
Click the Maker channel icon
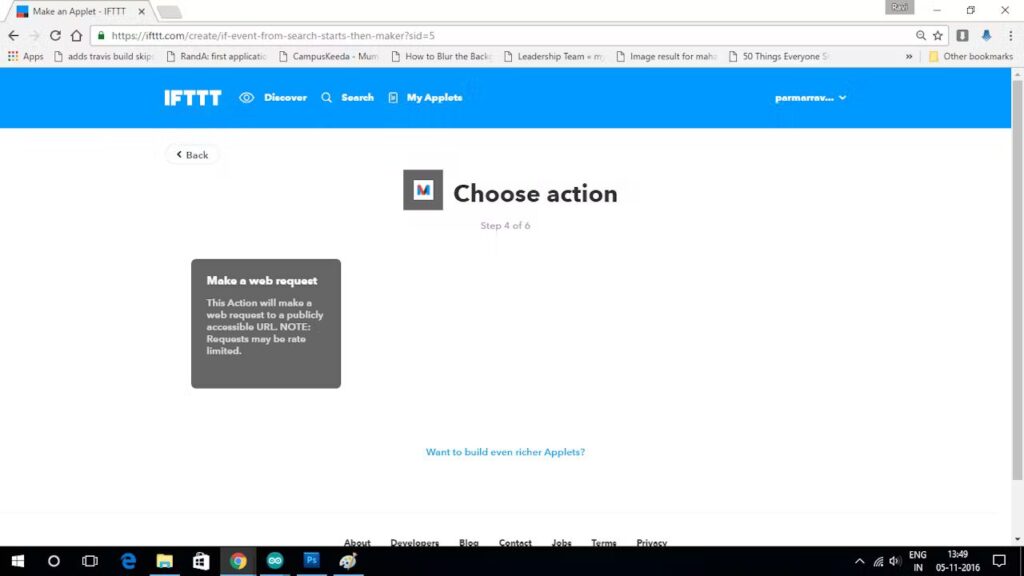point(423,190)
